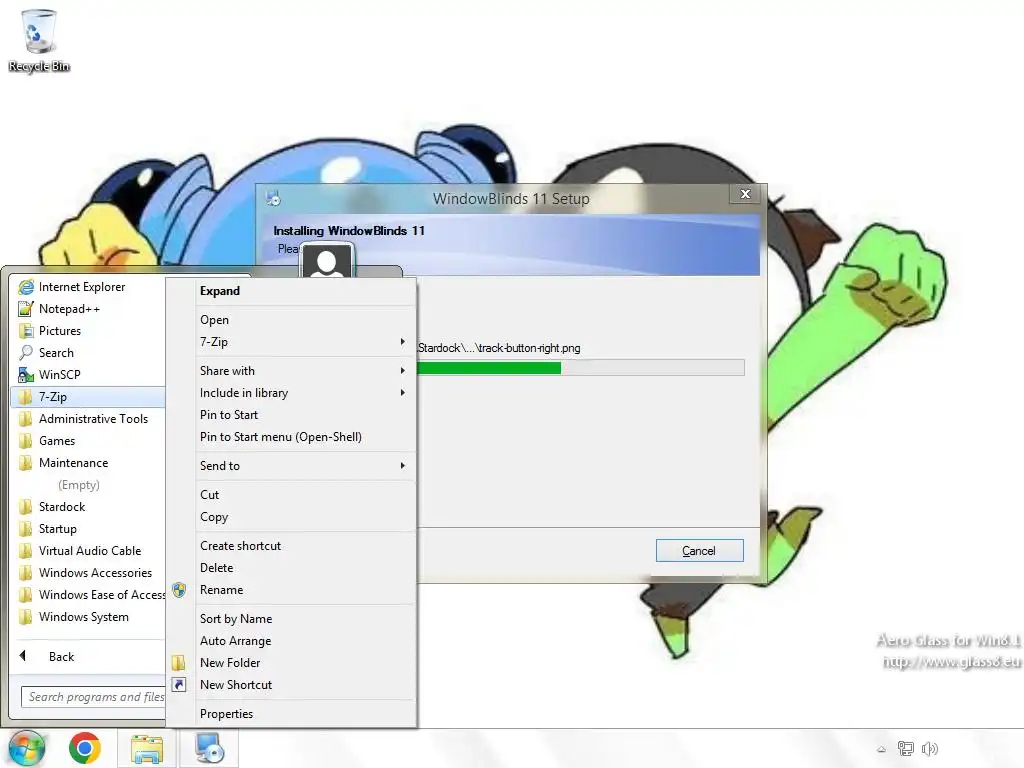The height and width of the screenshot is (768, 1024).
Task: Click the Notepad++ icon in Start menu
Action: coord(26,309)
